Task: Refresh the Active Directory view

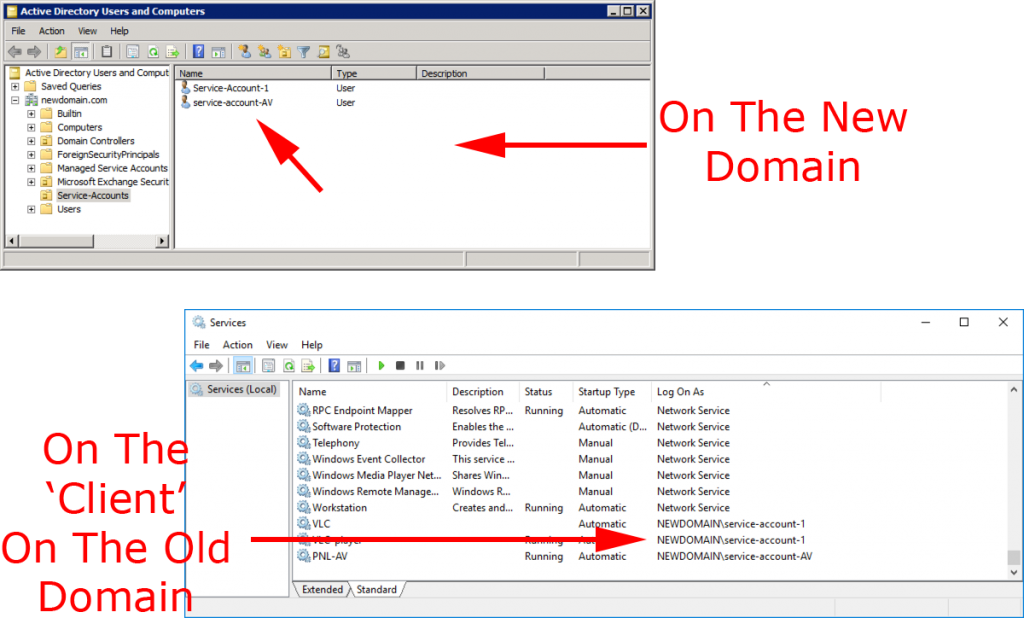Action: 153,51
